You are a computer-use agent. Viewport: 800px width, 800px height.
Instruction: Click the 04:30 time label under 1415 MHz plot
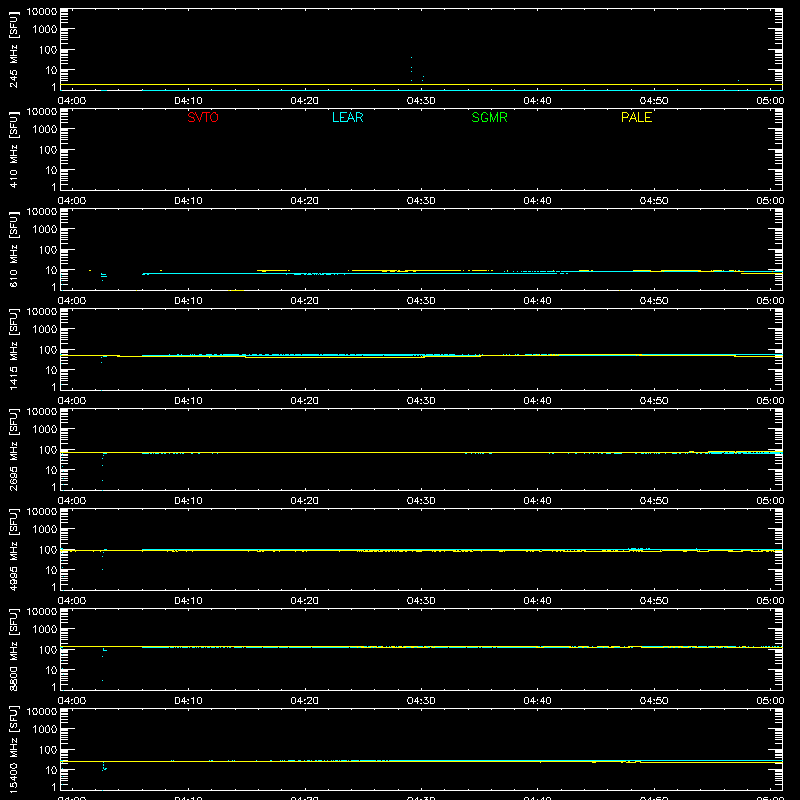point(421,401)
